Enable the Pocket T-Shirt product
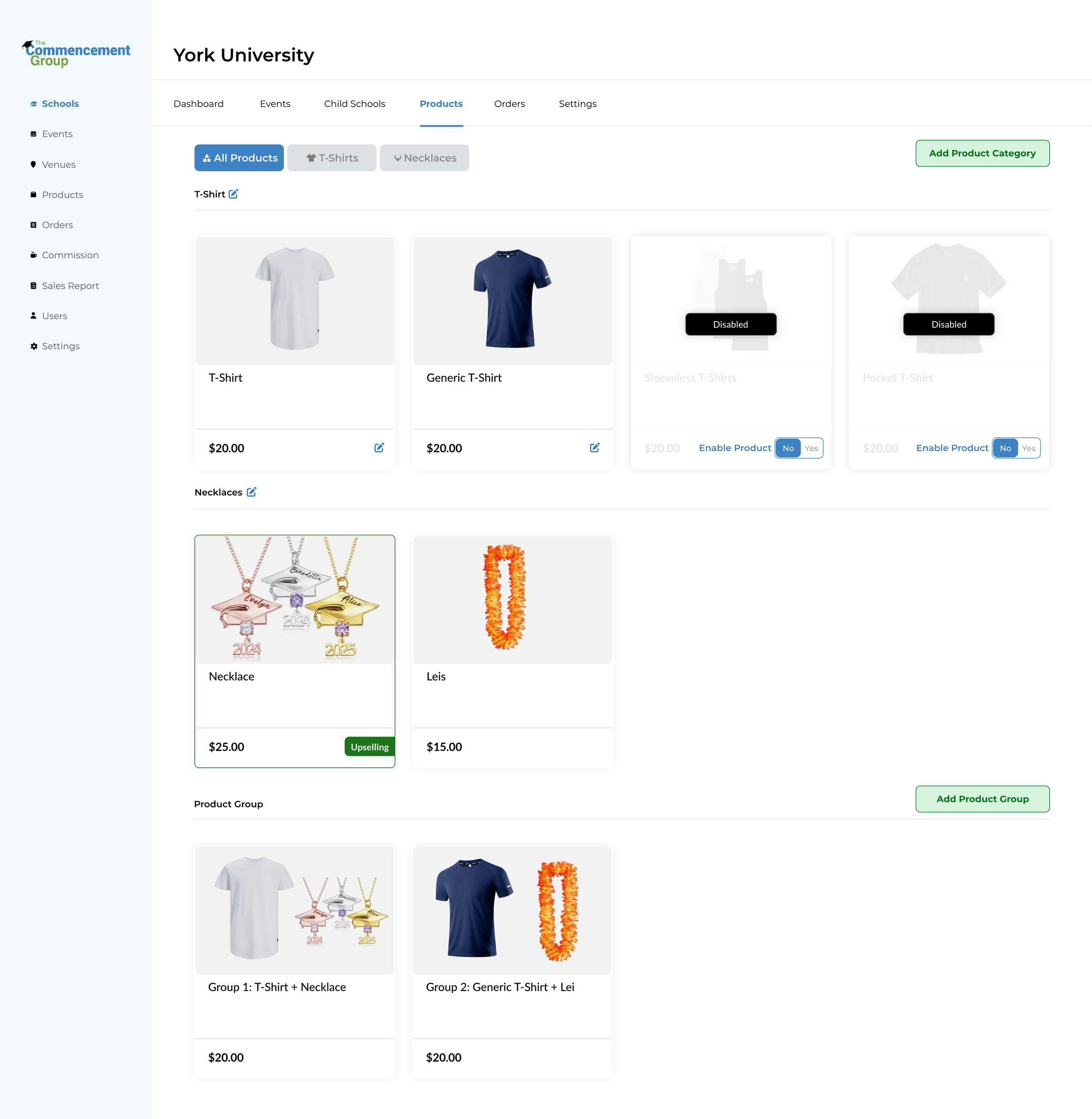1092x1119 pixels. (1029, 447)
